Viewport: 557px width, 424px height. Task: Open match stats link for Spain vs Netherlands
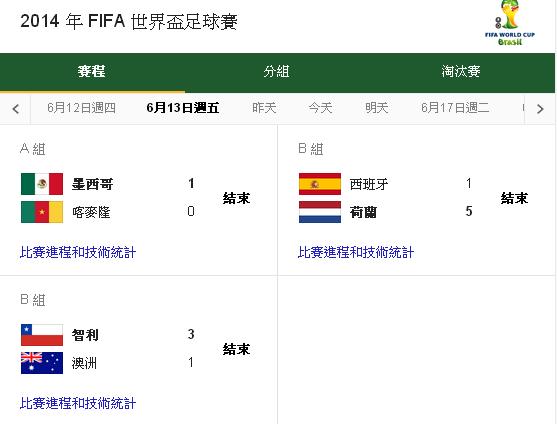point(356,252)
